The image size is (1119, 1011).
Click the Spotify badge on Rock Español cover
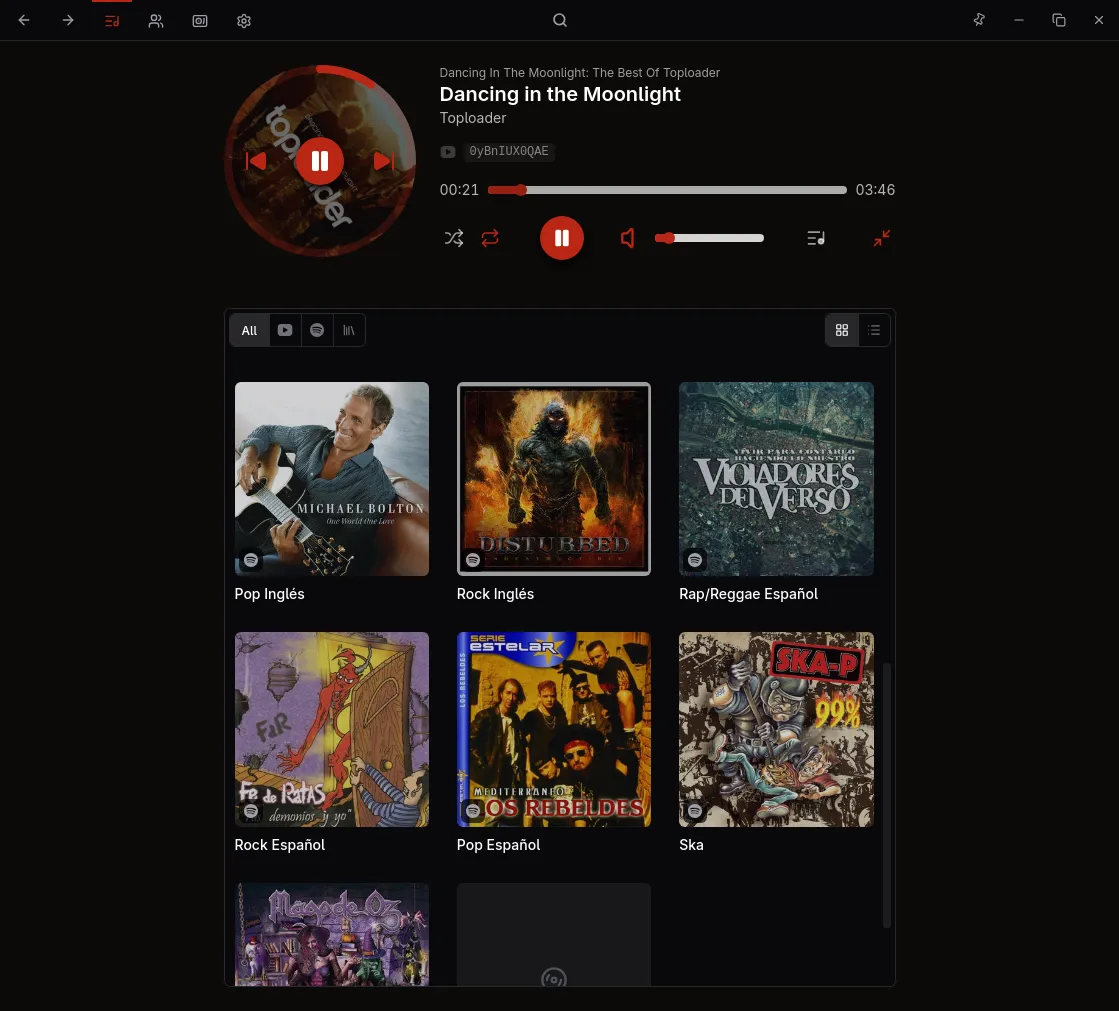(251, 811)
